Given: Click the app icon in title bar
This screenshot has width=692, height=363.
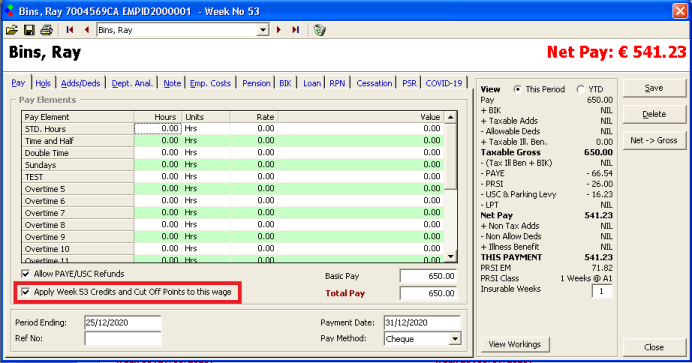Looking at the screenshot, I should pyautogui.click(x=9, y=11).
